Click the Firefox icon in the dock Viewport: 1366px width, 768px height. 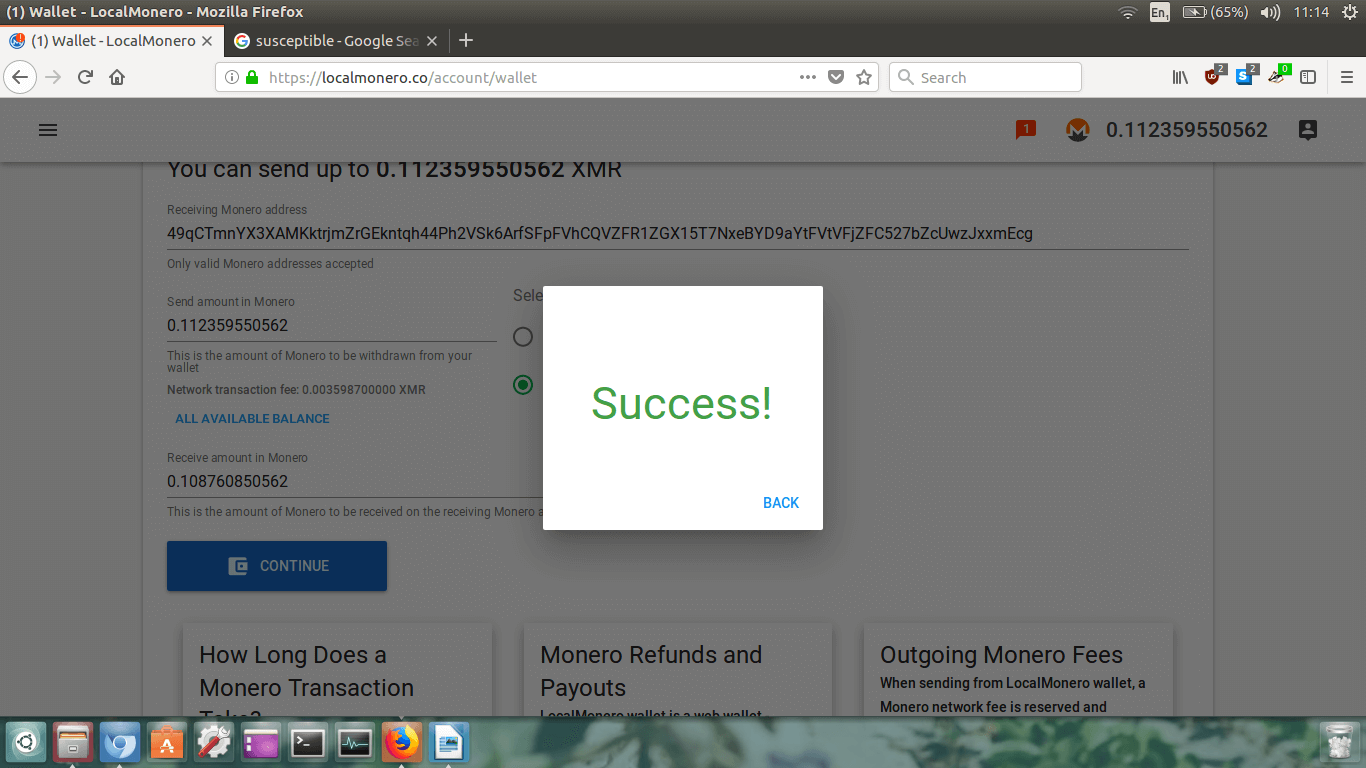tap(402, 742)
